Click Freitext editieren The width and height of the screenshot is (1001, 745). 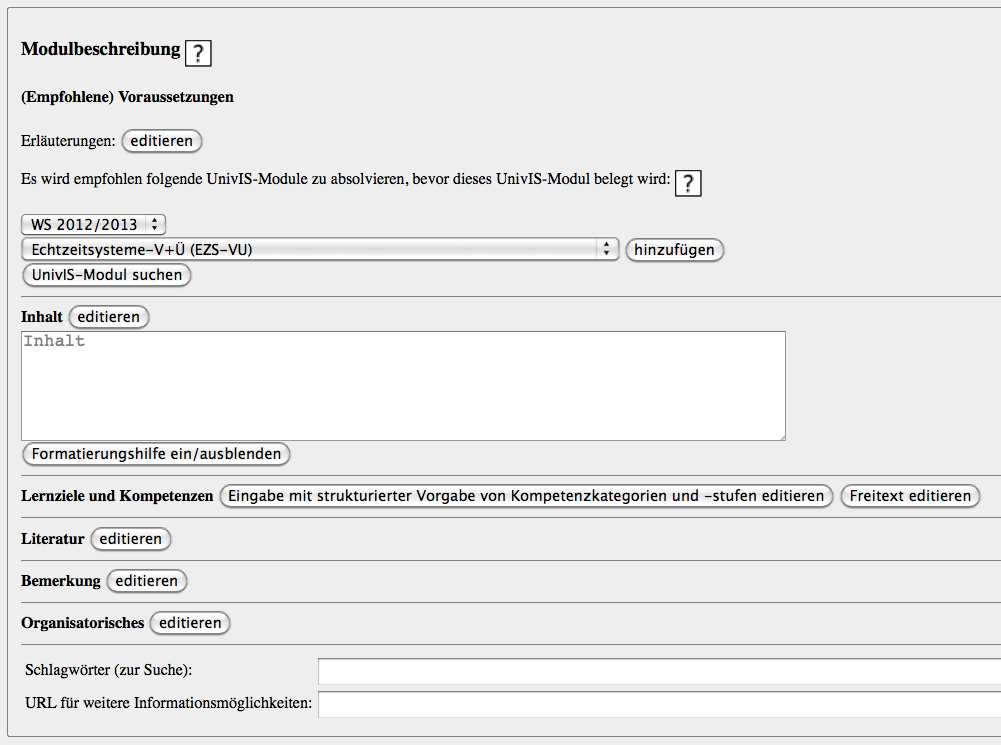[x=909, y=496]
